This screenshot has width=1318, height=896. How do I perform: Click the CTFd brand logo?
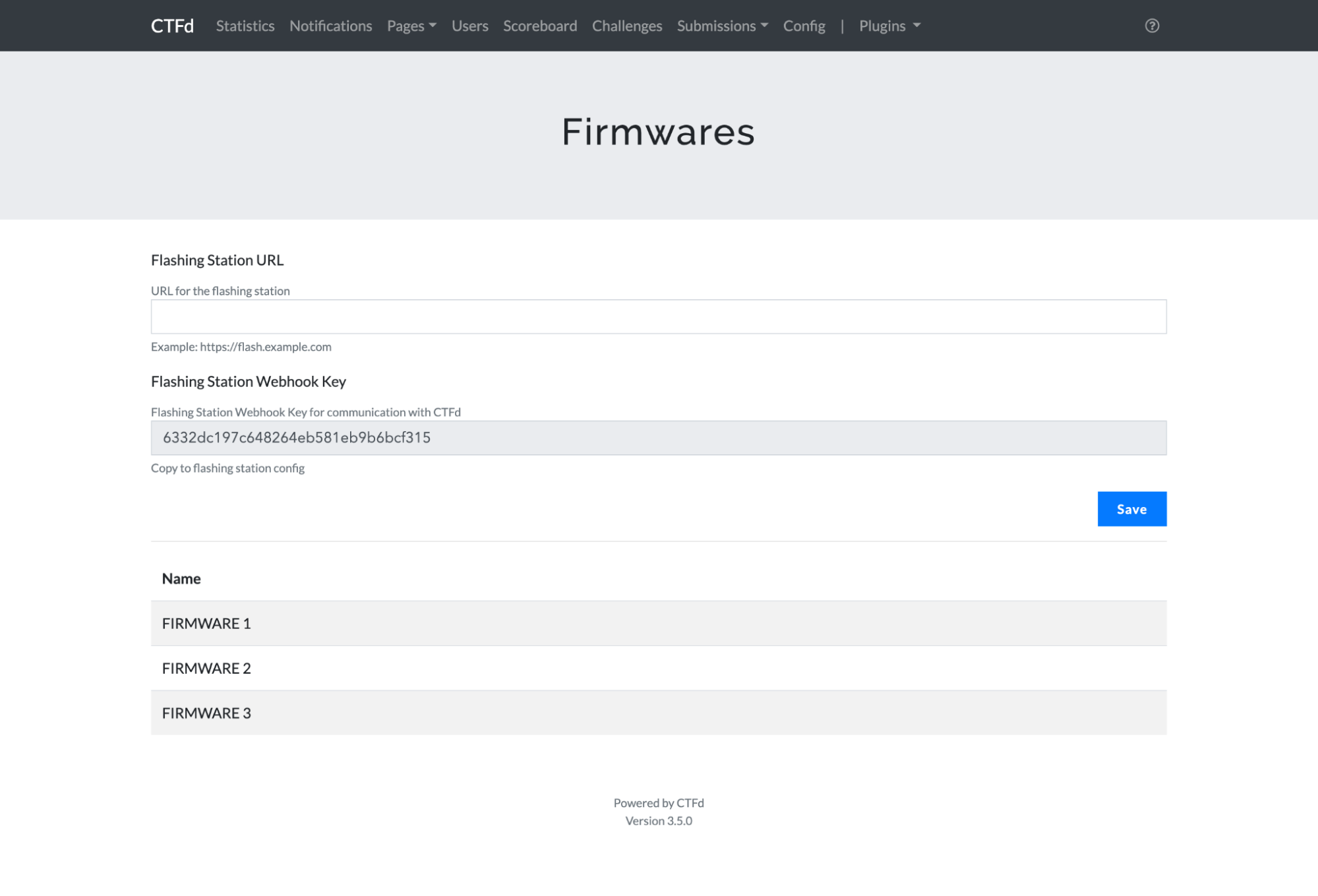[x=172, y=26]
